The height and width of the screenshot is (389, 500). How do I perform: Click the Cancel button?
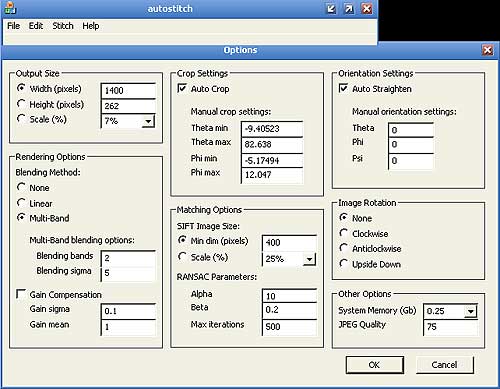(445, 365)
